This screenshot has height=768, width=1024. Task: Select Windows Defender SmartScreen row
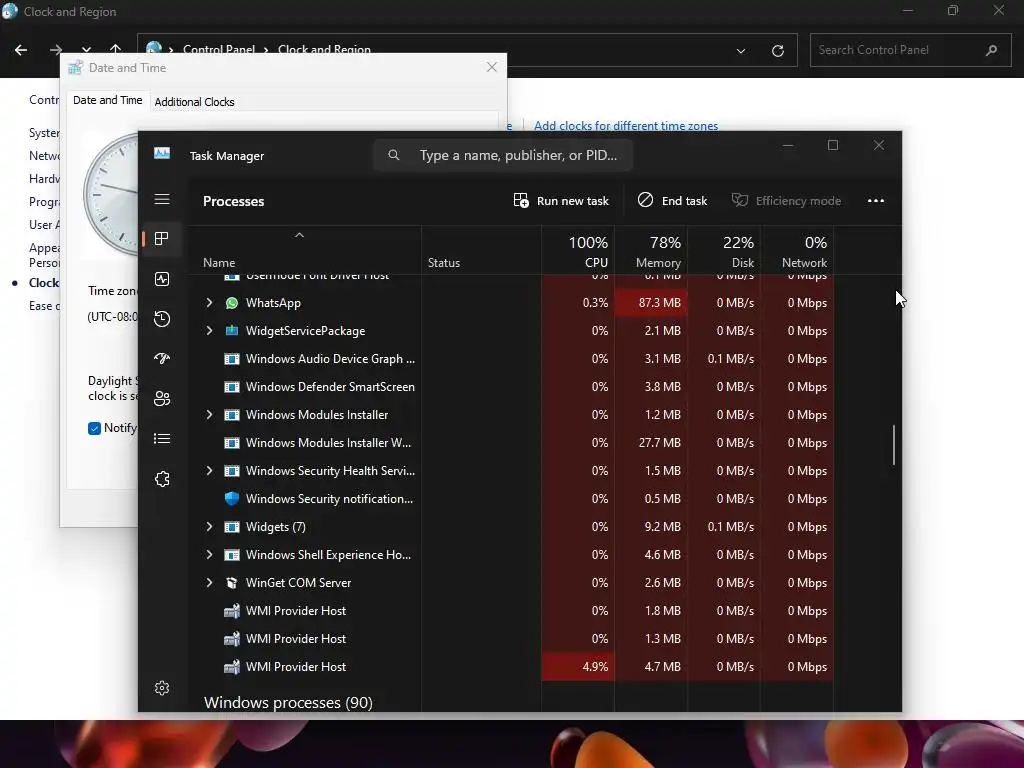coord(511,387)
